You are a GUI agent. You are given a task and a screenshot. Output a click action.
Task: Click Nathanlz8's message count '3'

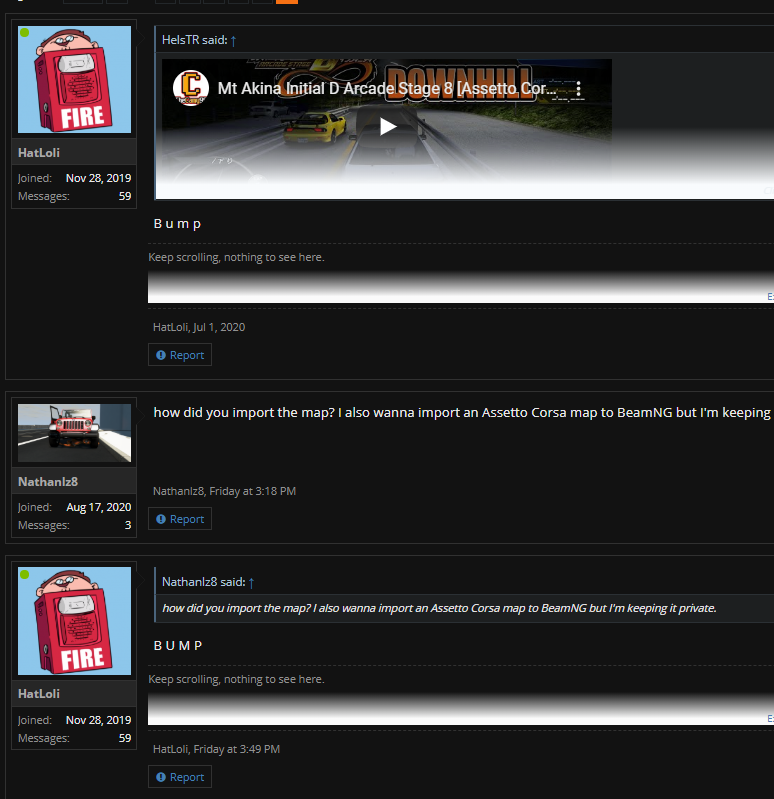(128, 525)
